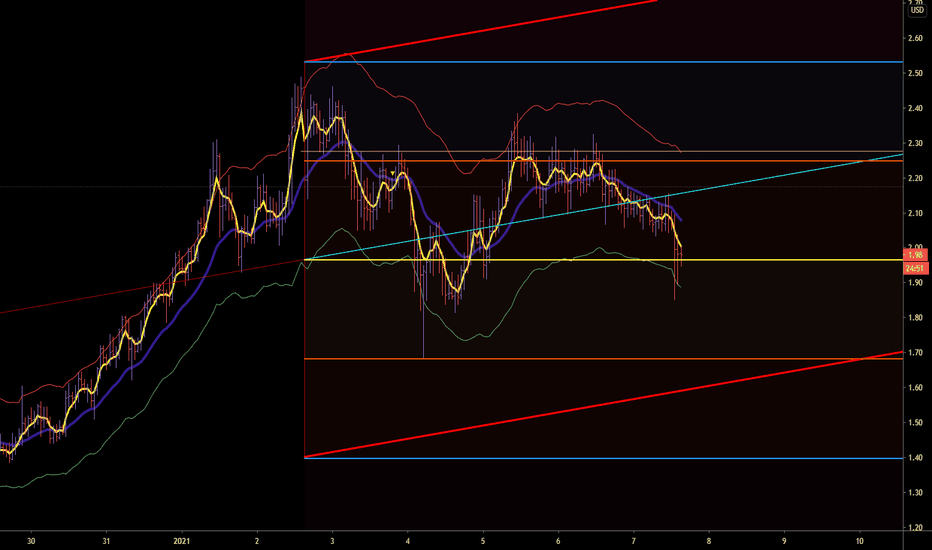Click the 3 date label on time axis
Image resolution: width=932 pixels, height=550 pixels.
[332, 541]
